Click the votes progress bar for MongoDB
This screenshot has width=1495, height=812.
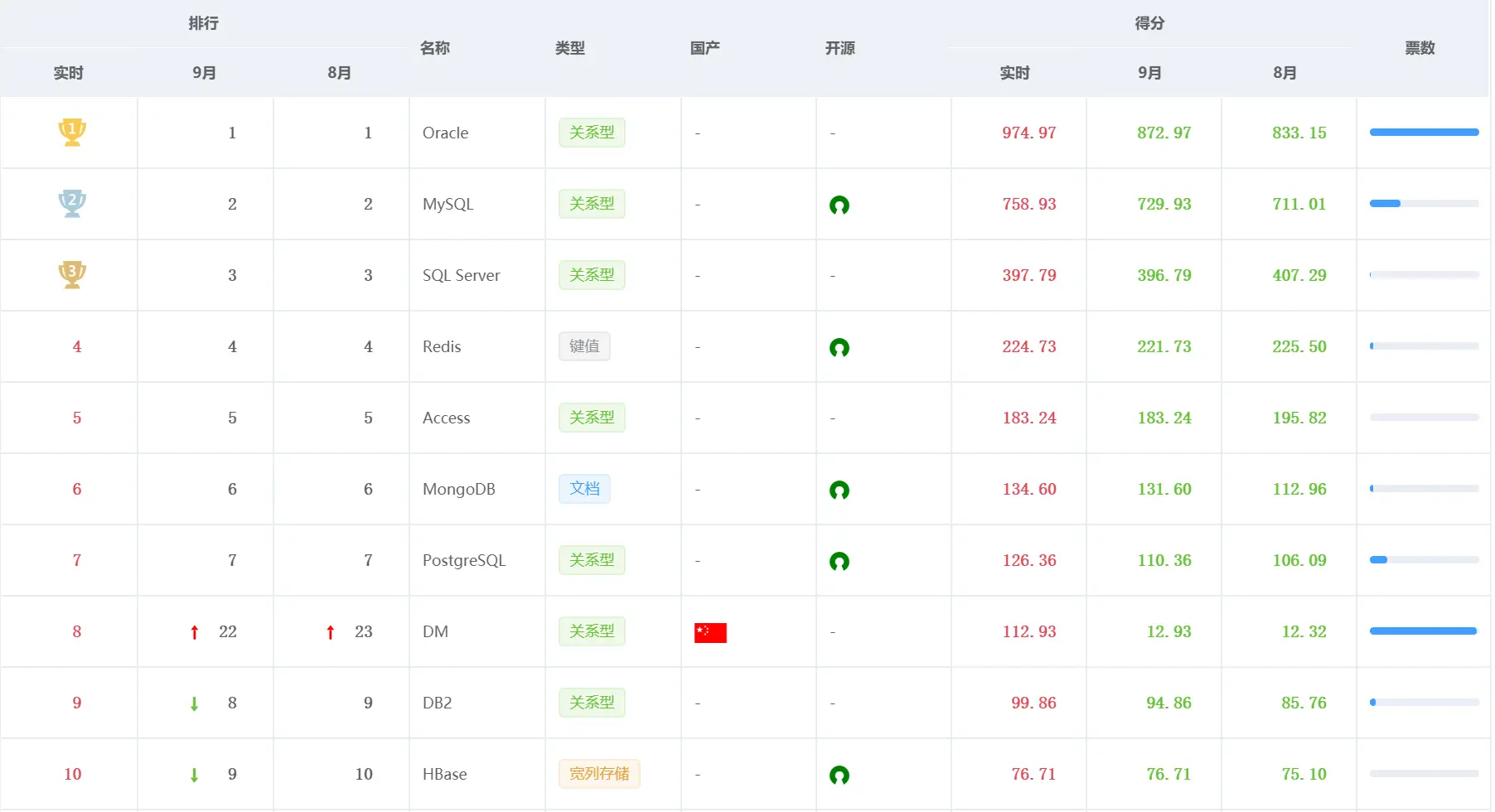pos(1424,489)
